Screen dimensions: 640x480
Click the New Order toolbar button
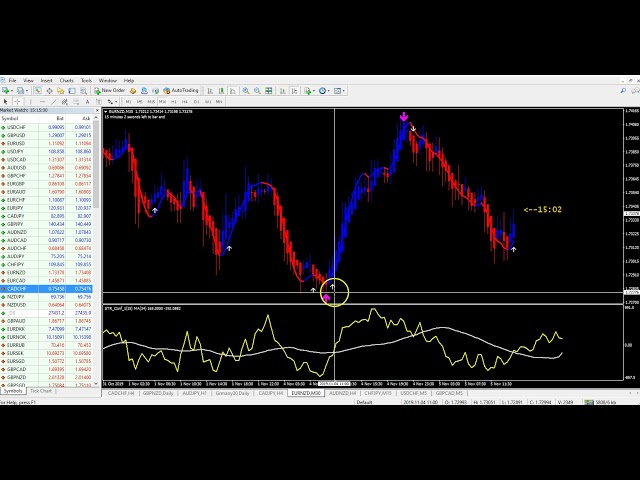[x=111, y=90]
